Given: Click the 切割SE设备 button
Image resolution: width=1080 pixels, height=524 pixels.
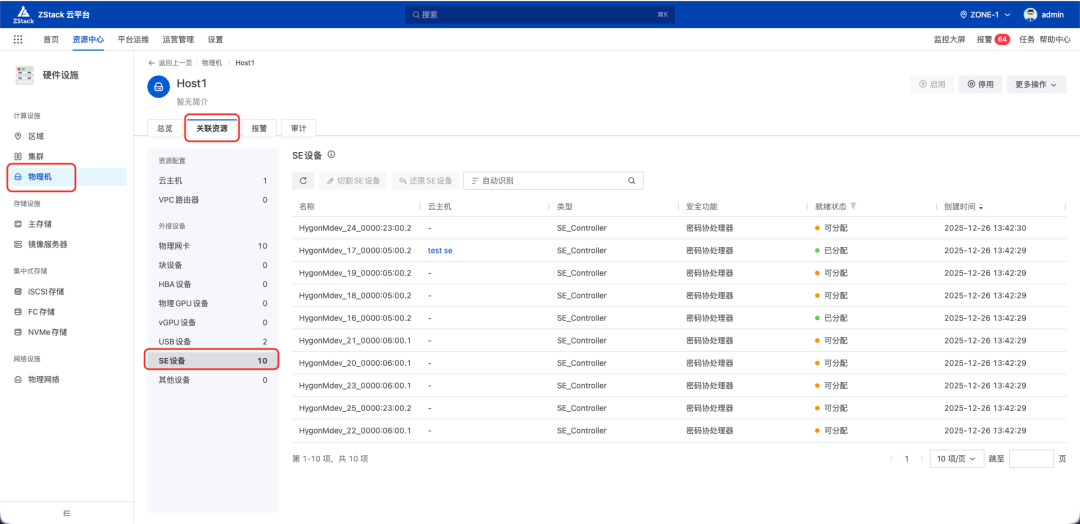Looking at the screenshot, I should coord(353,181).
